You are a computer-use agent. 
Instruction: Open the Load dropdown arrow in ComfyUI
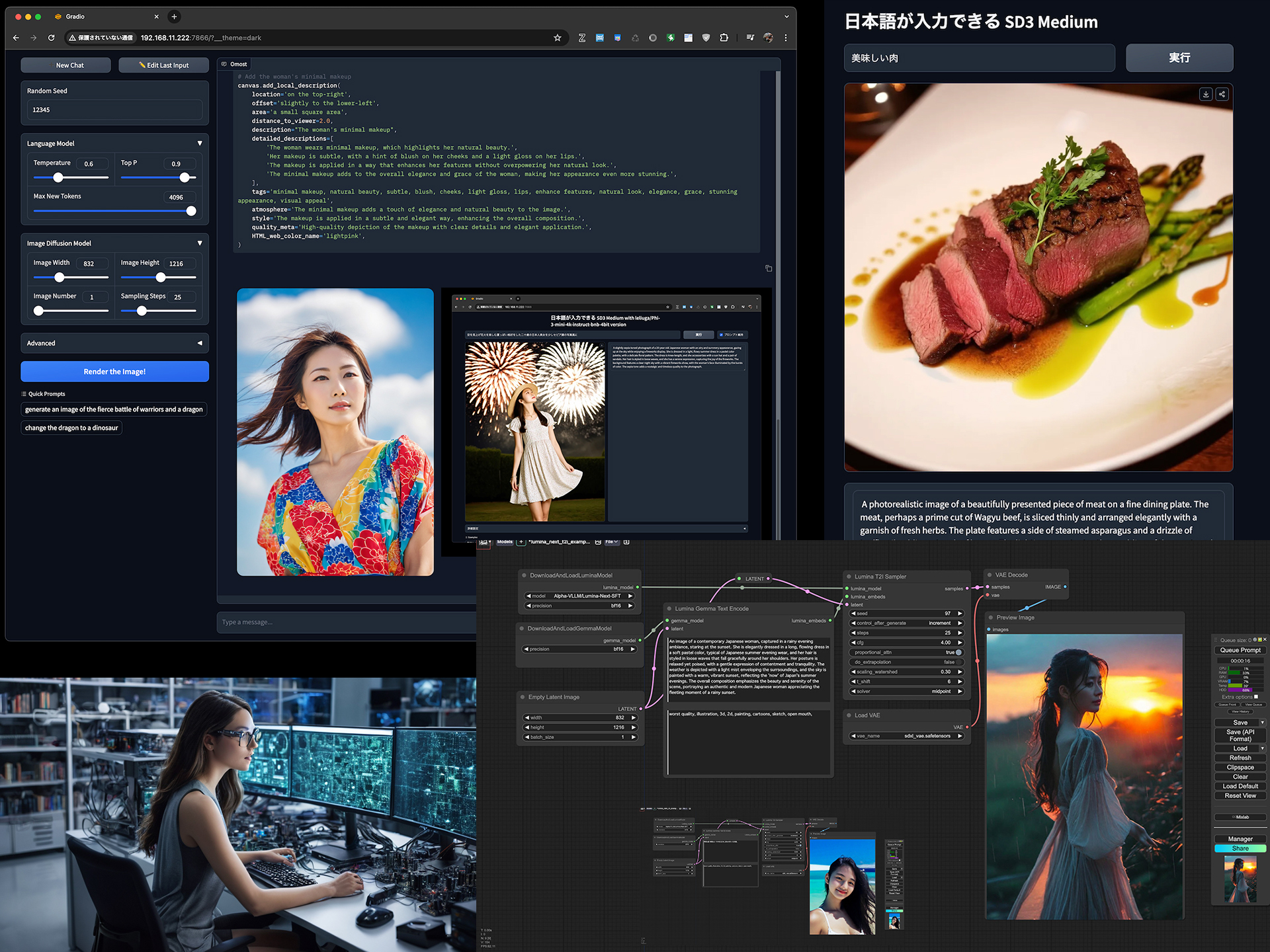tap(1263, 748)
